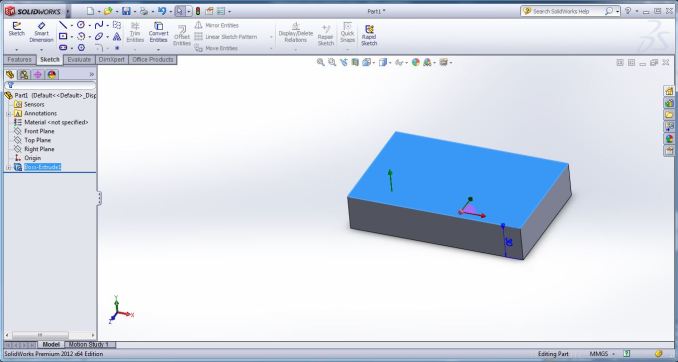This screenshot has width=678, height=362.
Task: Open the Edit Appearance icon in view toolbar
Action: [x=416, y=62]
